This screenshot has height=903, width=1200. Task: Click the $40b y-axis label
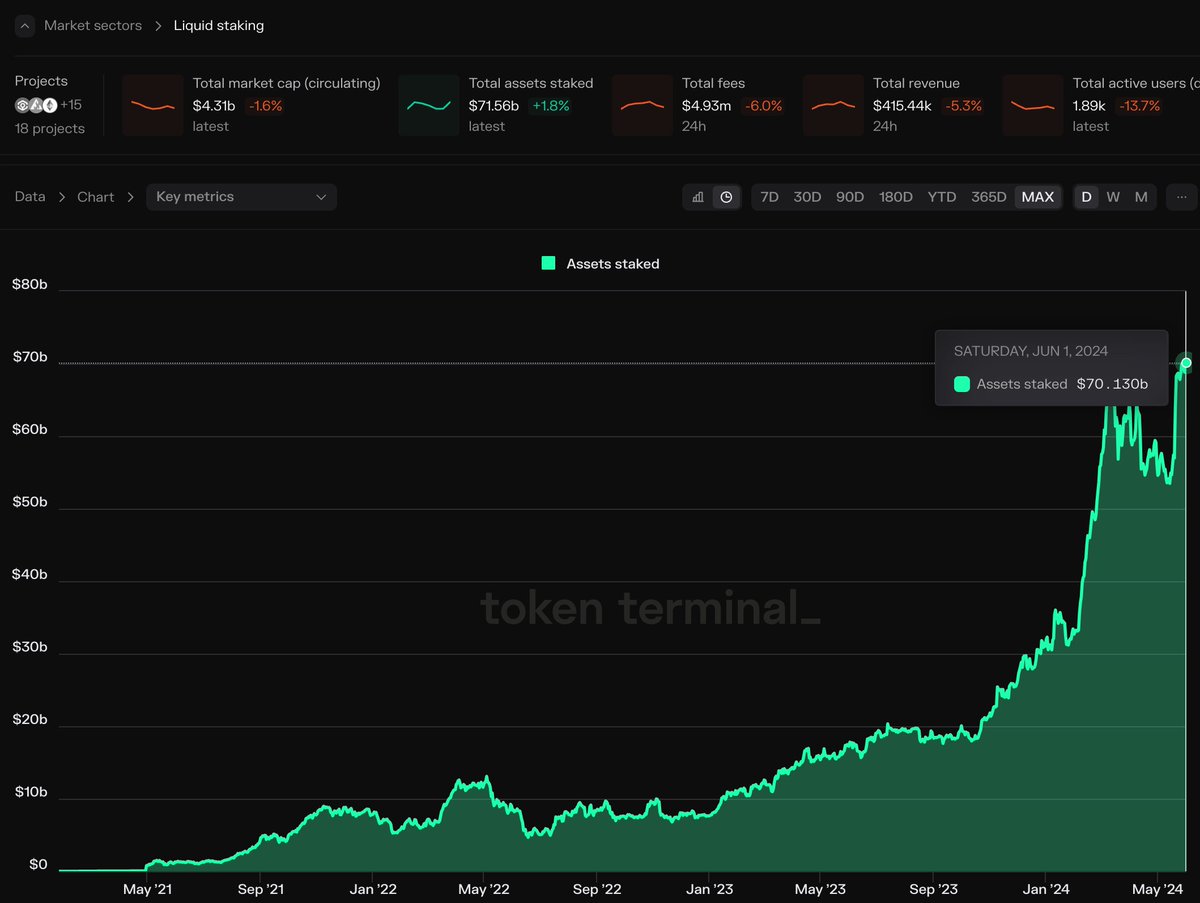30,574
